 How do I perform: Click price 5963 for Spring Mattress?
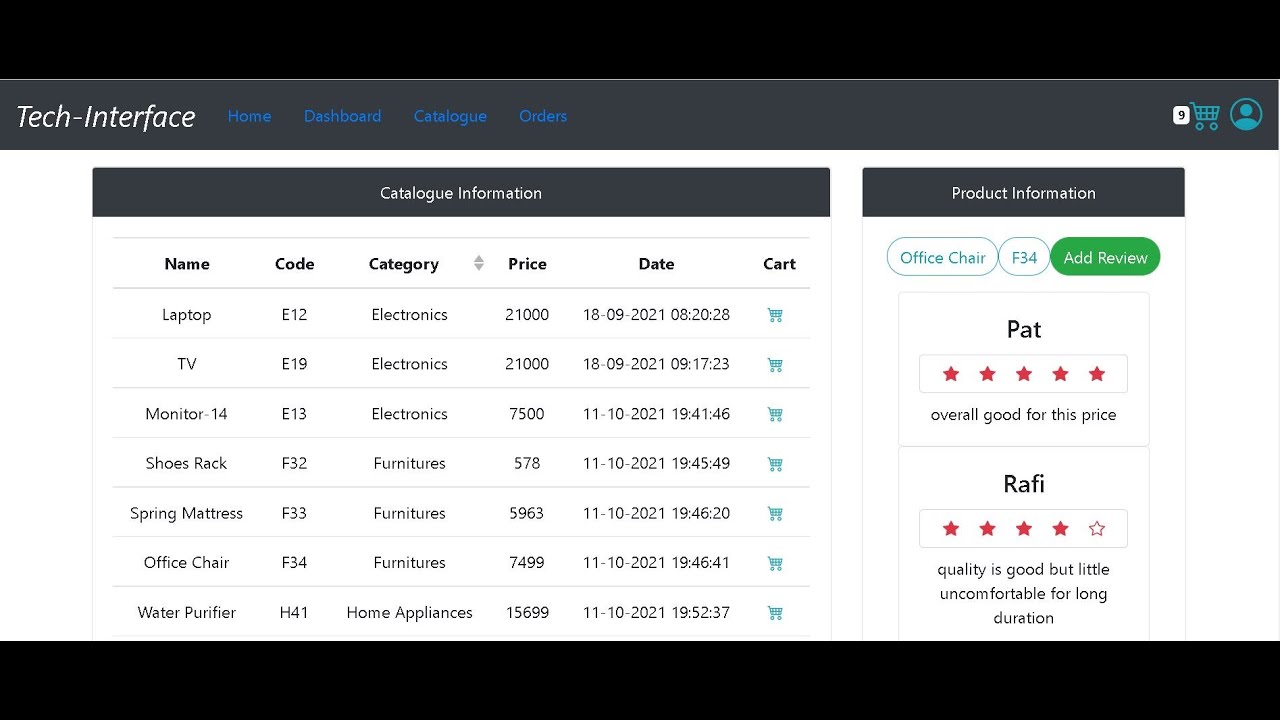click(x=527, y=513)
